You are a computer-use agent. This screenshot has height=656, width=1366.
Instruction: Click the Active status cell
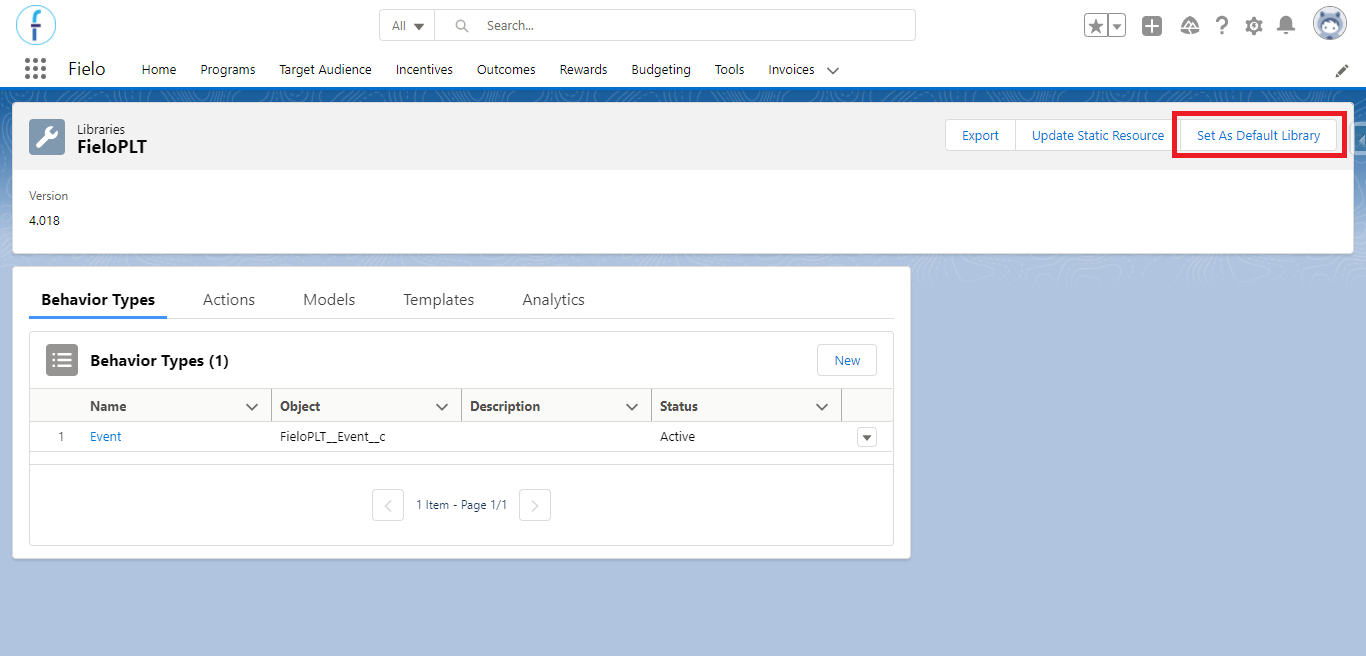pyautogui.click(x=677, y=437)
